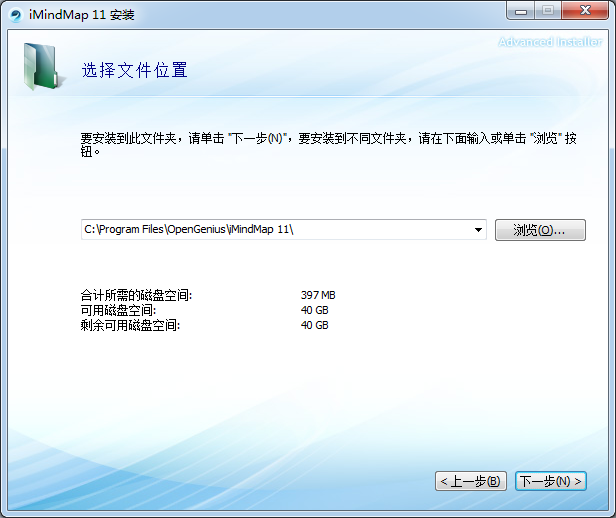The image size is (616, 518).
Task: Minimize the installer window
Action: (520, 11)
